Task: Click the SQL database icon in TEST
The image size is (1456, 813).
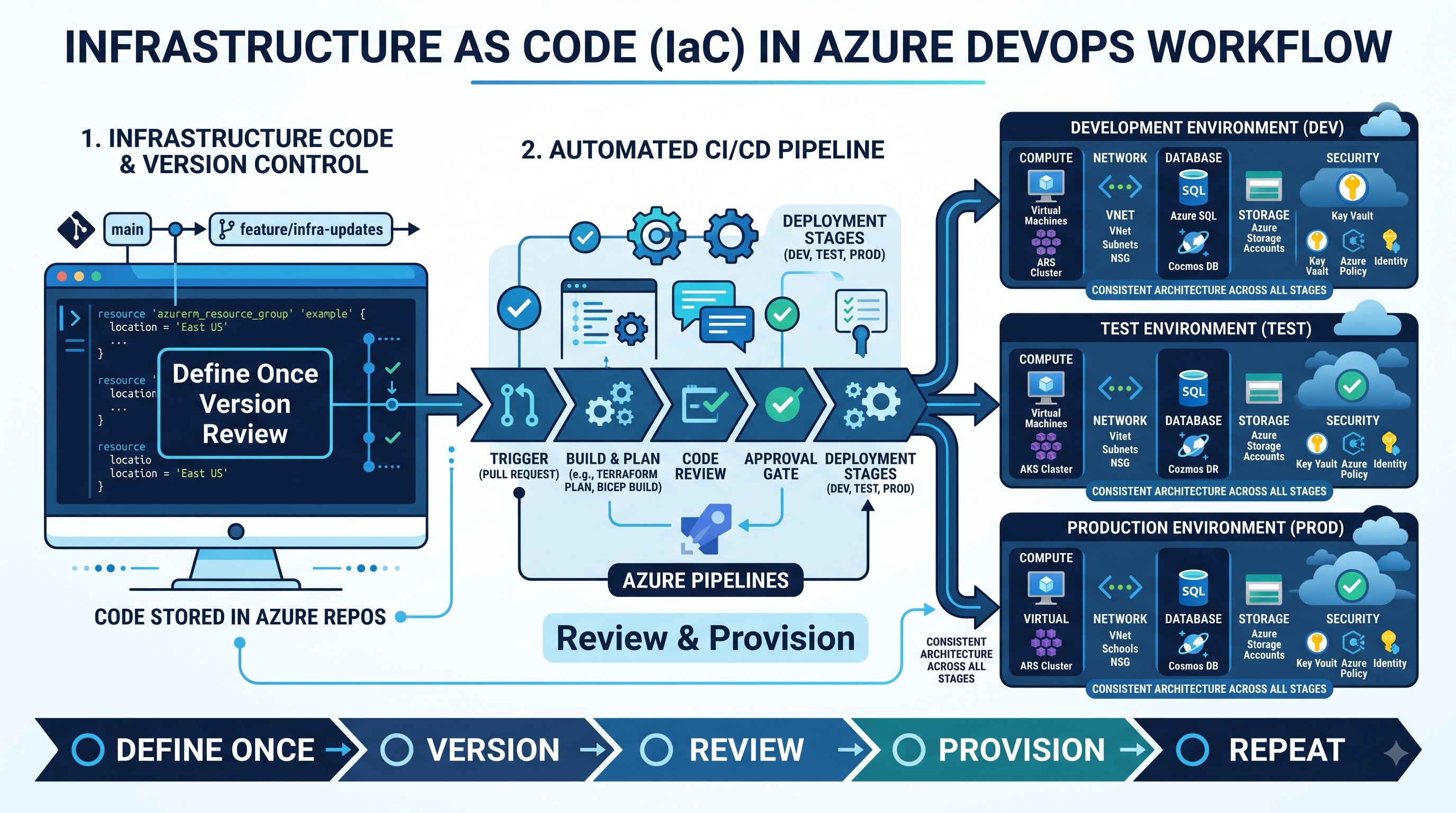Action: (x=1193, y=388)
